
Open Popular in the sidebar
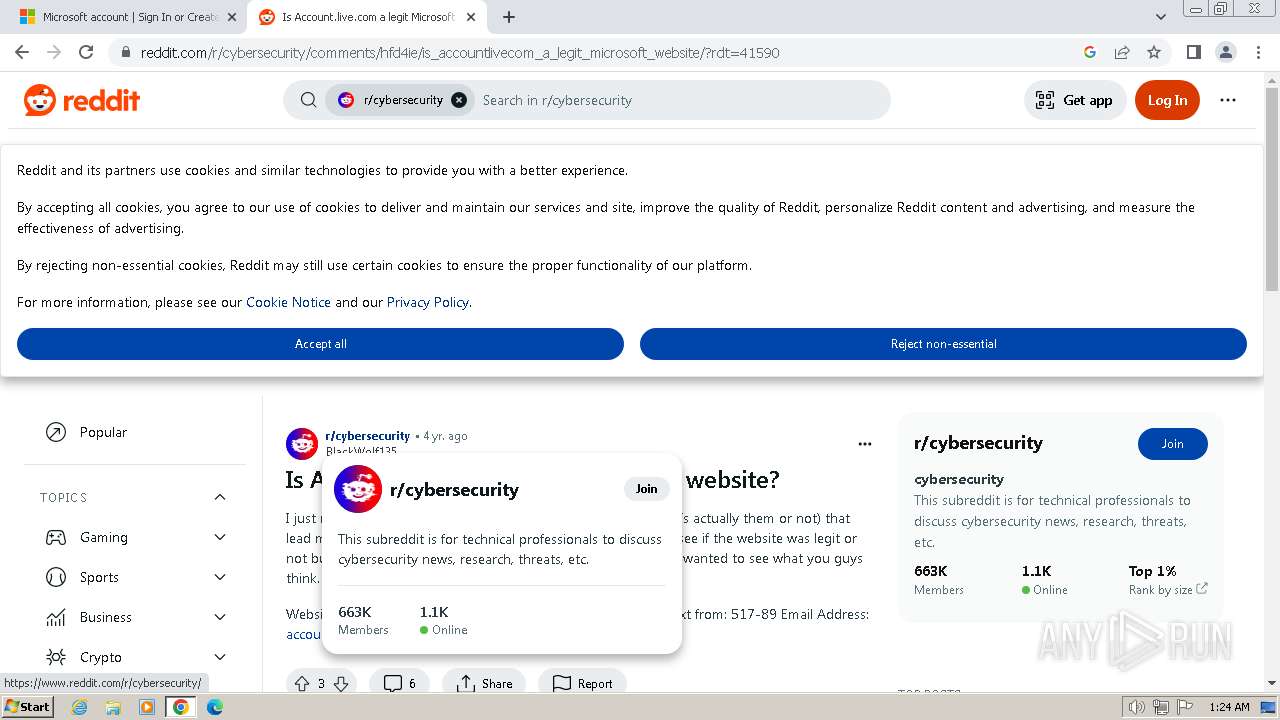(x=103, y=432)
